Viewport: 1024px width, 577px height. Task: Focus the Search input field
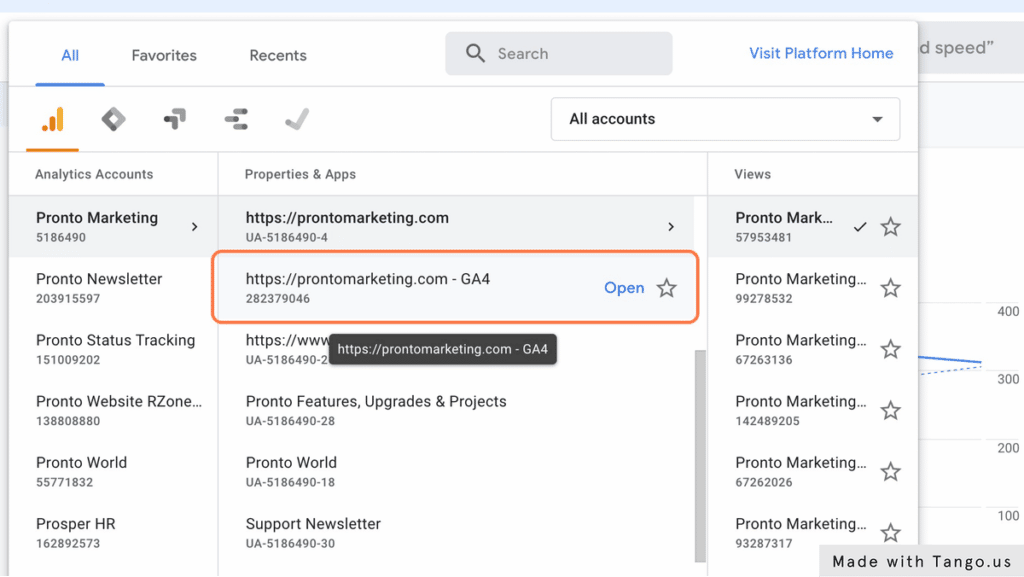coord(559,54)
